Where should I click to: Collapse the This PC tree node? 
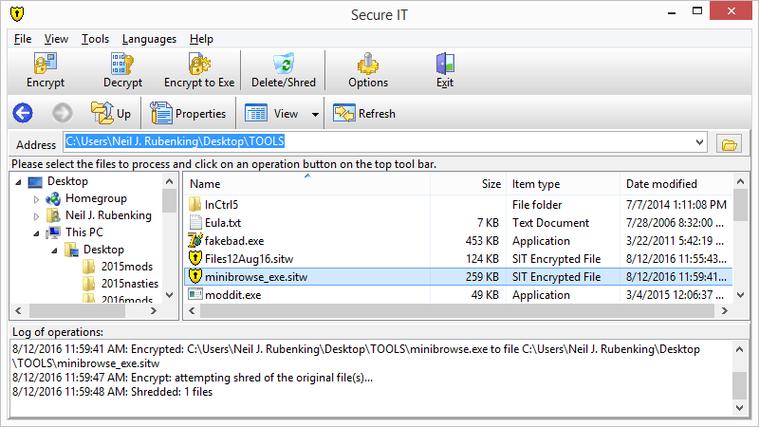36,233
